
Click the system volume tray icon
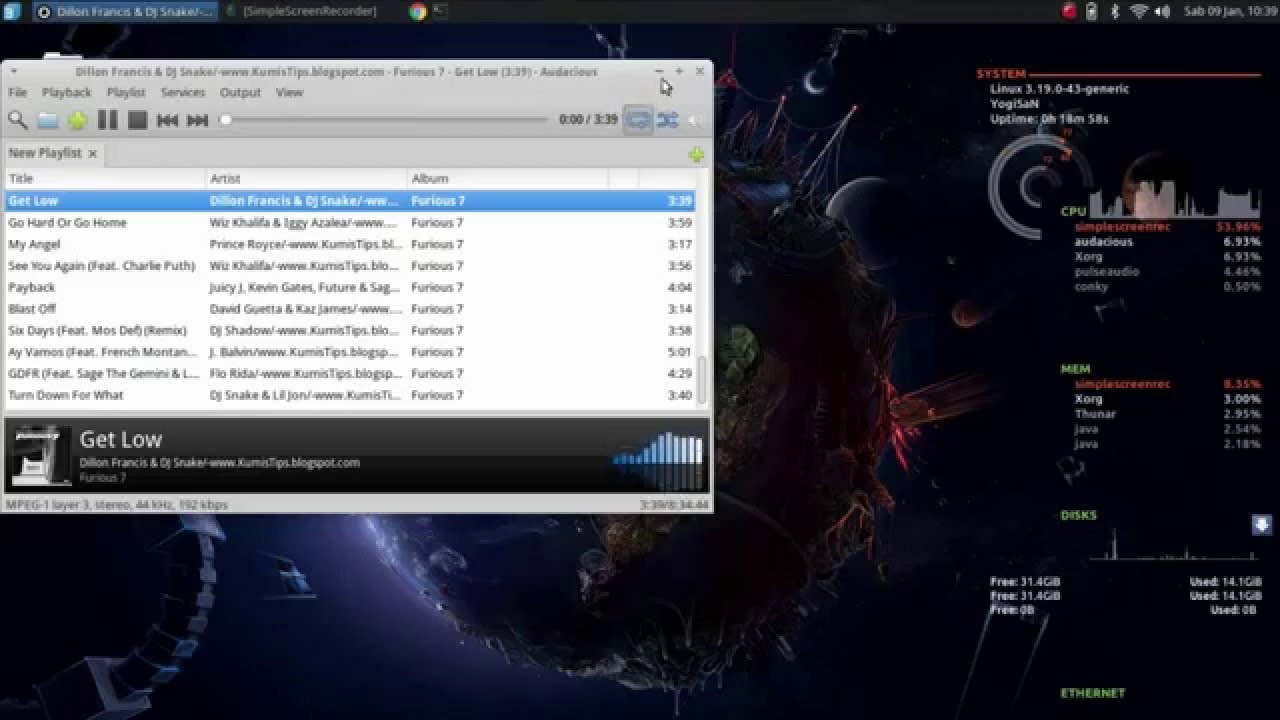tap(1162, 11)
